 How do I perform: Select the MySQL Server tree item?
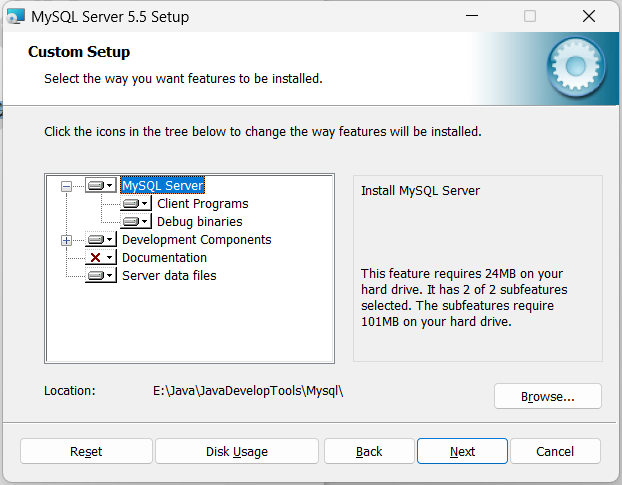[163, 186]
